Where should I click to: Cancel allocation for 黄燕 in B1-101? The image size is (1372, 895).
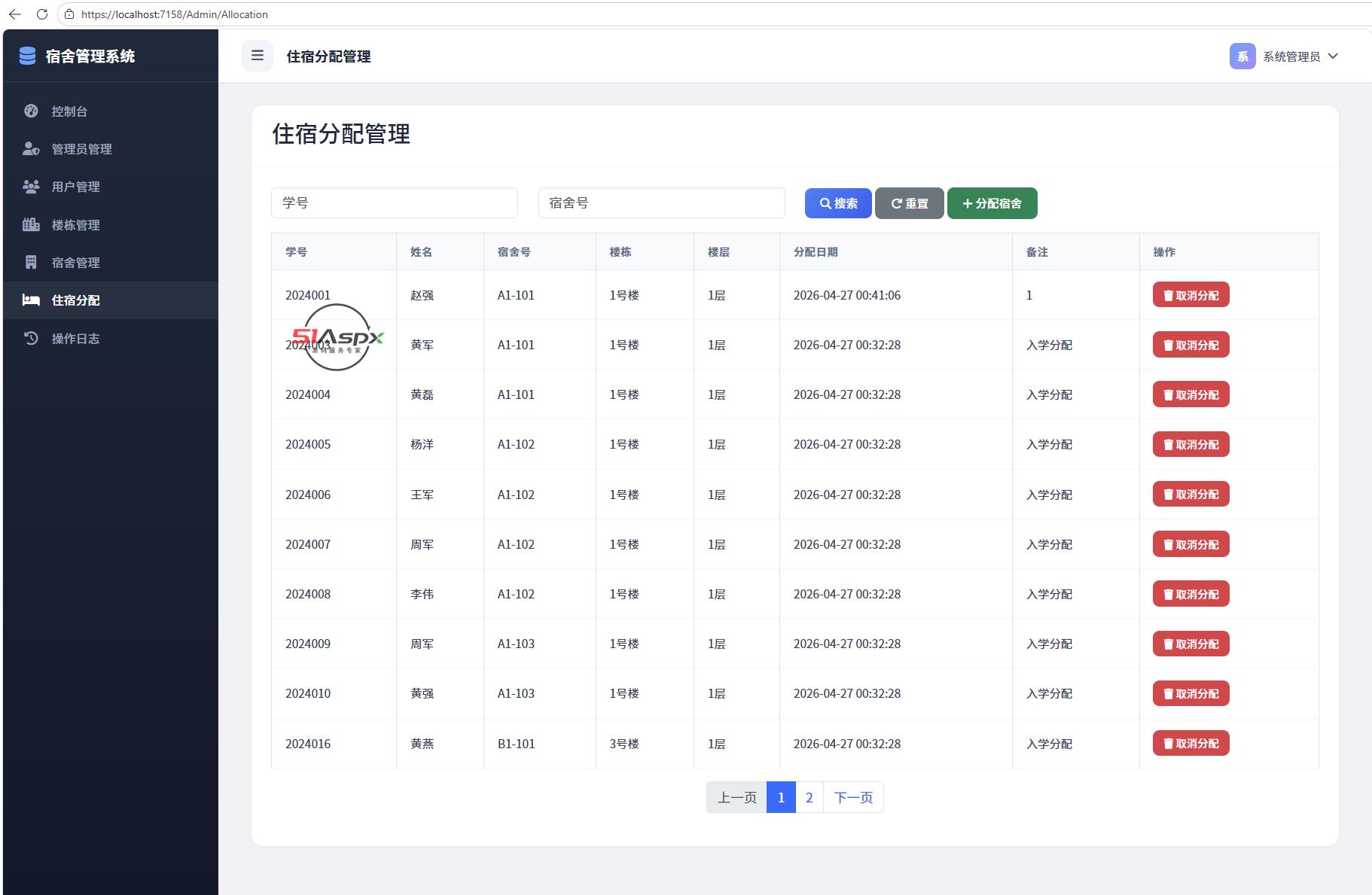point(1191,743)
